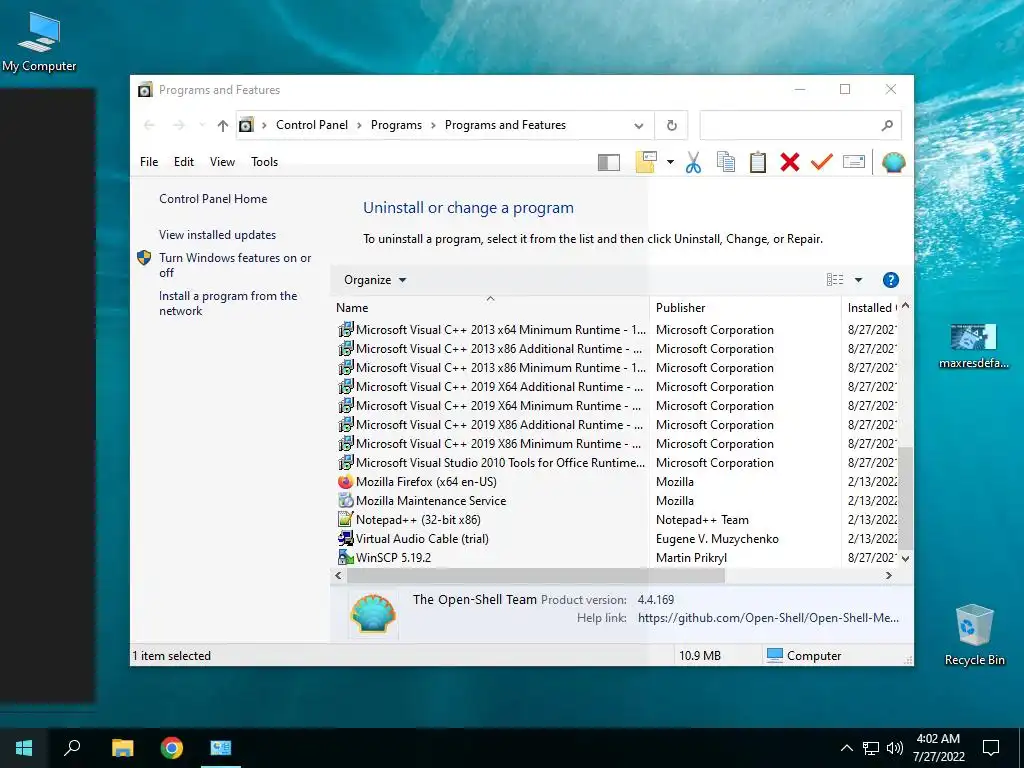1024x768 pixels.
Task: Open the View menu
Action: point(222,162)
